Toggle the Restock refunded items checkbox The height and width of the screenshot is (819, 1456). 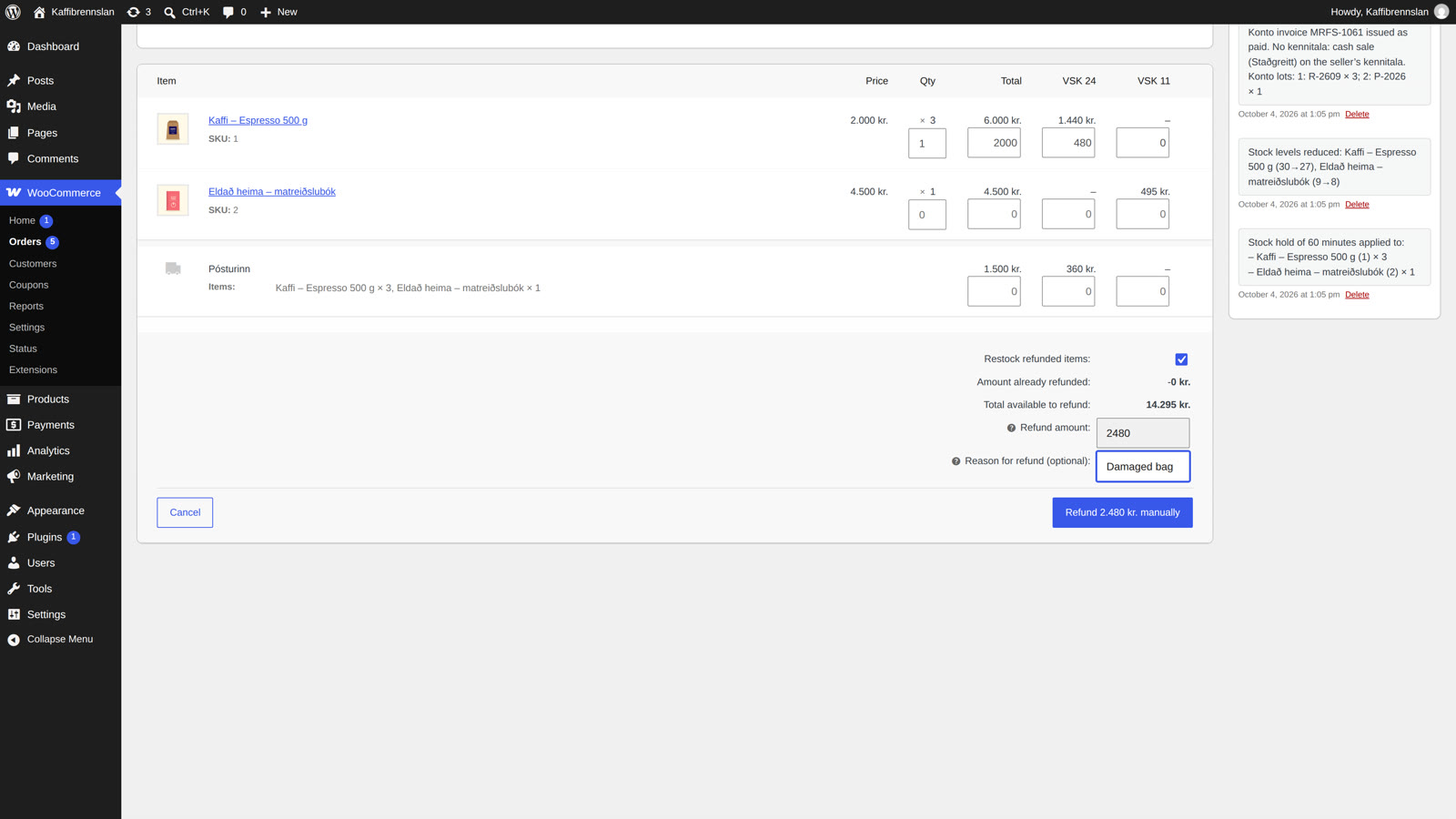(1181, 359)
